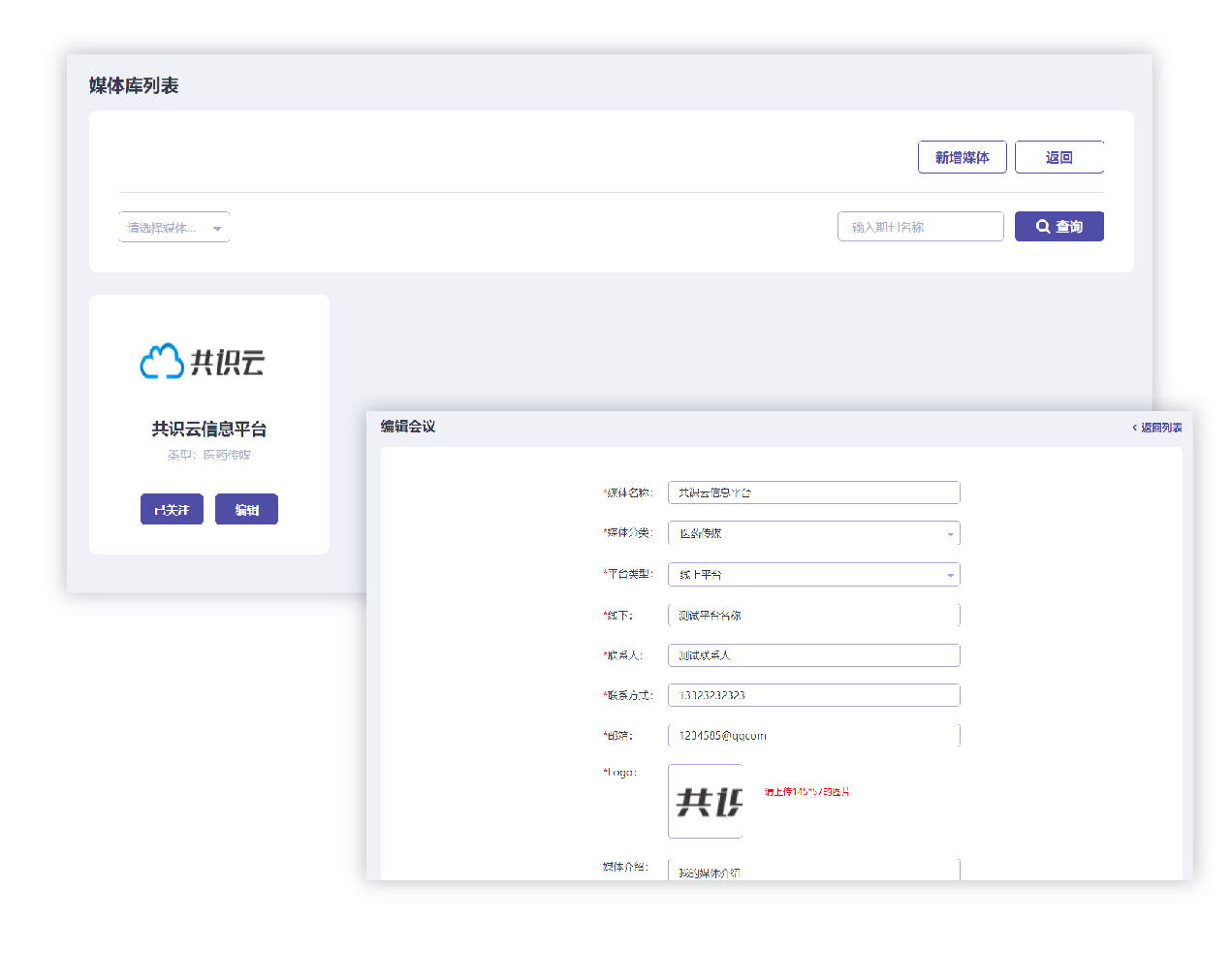
Task: Click the 共识云信息平台 card title
Action: click(208, 429)
